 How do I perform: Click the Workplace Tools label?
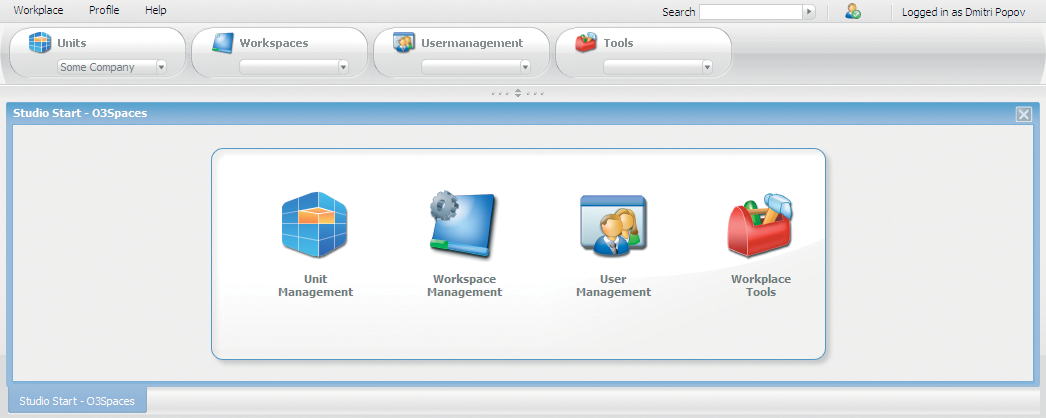(761, 285)
